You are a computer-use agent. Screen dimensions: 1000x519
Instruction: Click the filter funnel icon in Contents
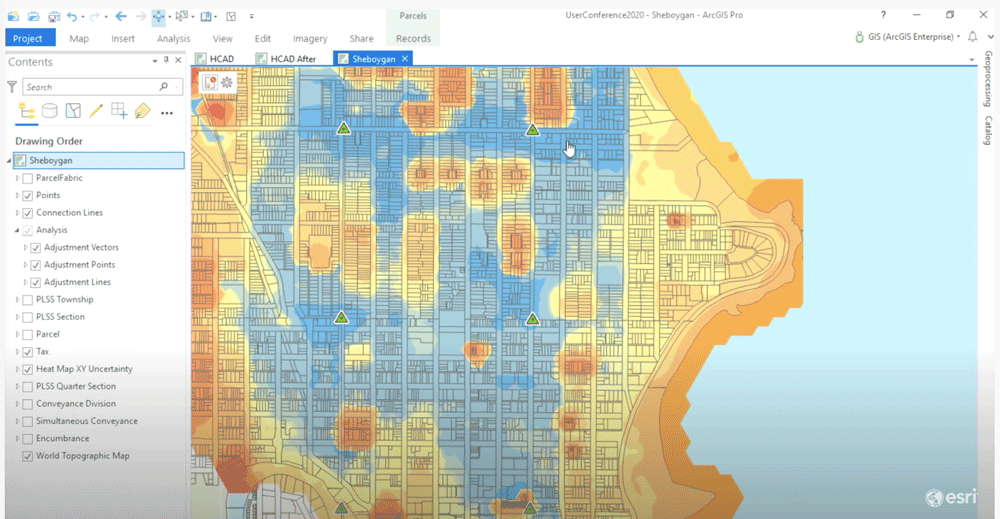click(11, 87)
